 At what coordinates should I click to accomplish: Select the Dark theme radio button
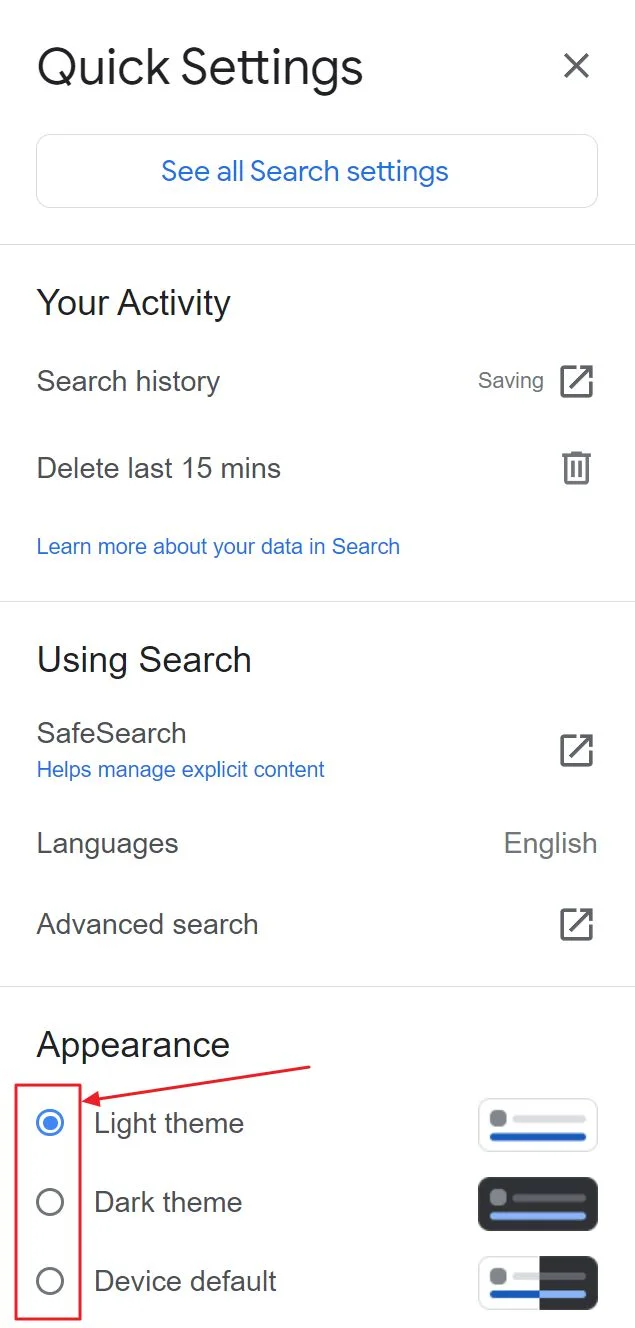(x=50, y=1202)
